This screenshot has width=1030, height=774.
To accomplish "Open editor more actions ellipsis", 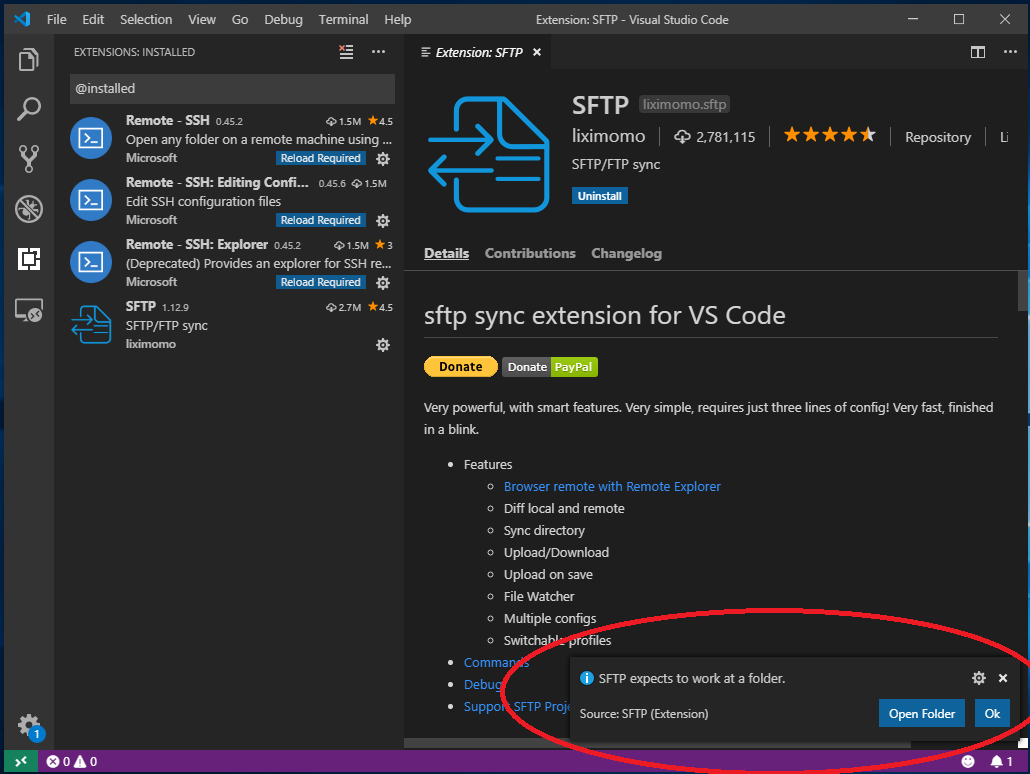I will pos(1010,52).
